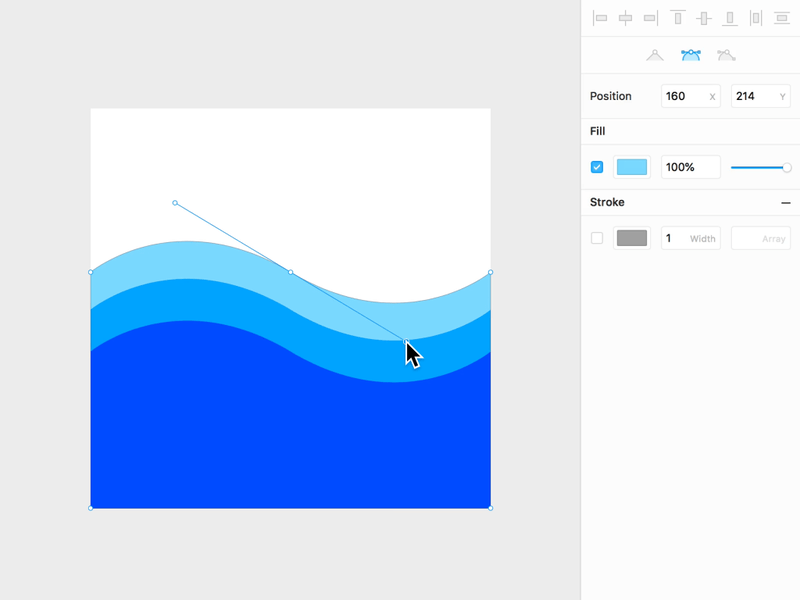Click the align horizontal centers icon
The image size is (800, 600).
coord(625,18)
